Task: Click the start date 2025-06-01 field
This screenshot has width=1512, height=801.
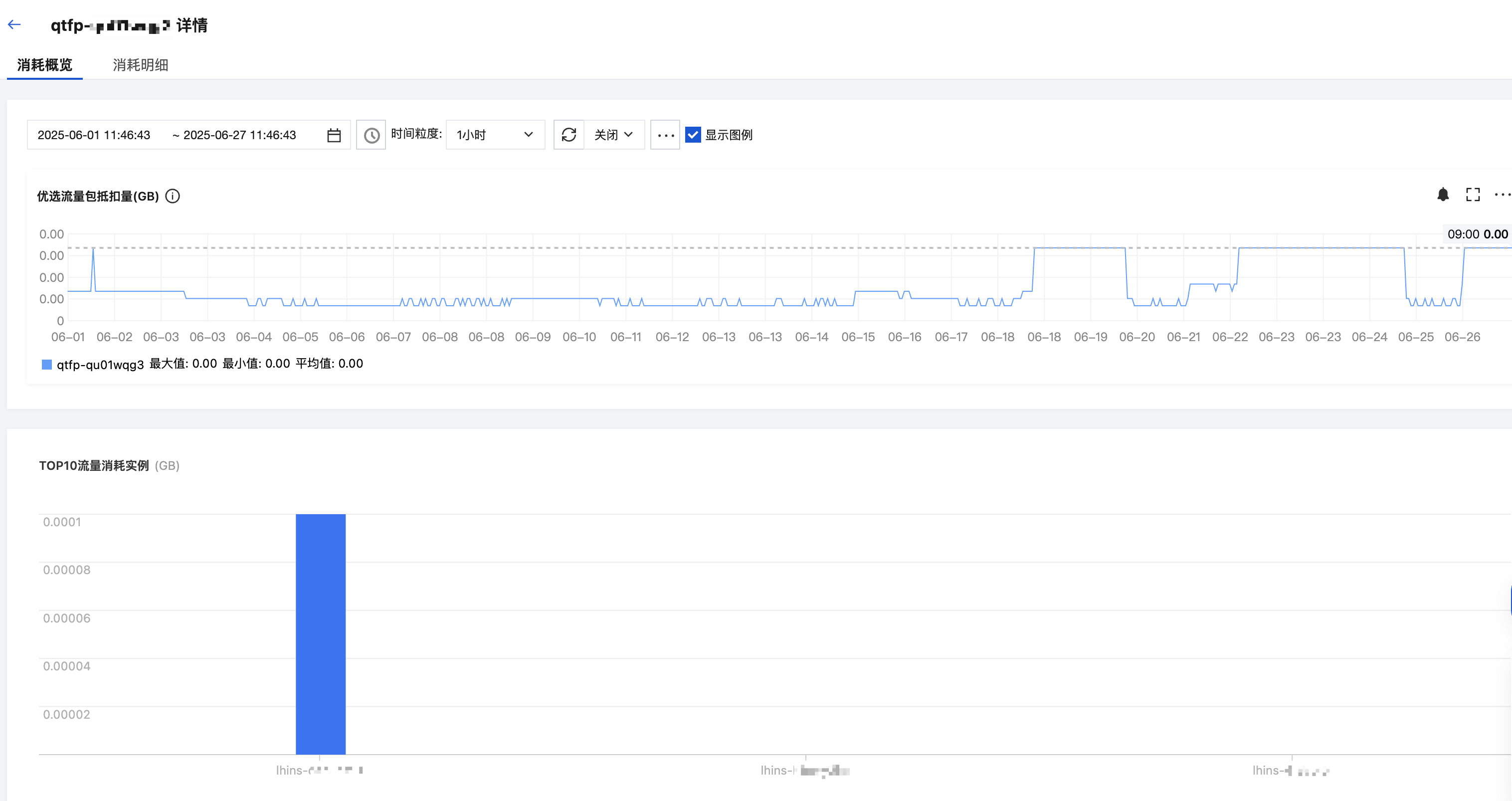Action: pyautogui.click(x=94, y=135)
